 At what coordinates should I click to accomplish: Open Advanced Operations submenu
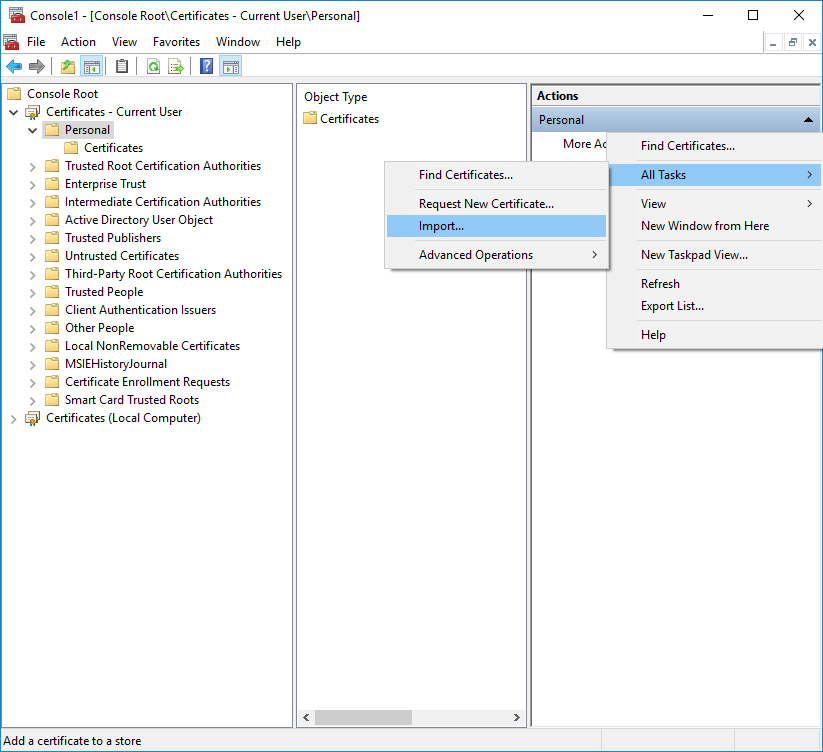(x=476, y=255)
